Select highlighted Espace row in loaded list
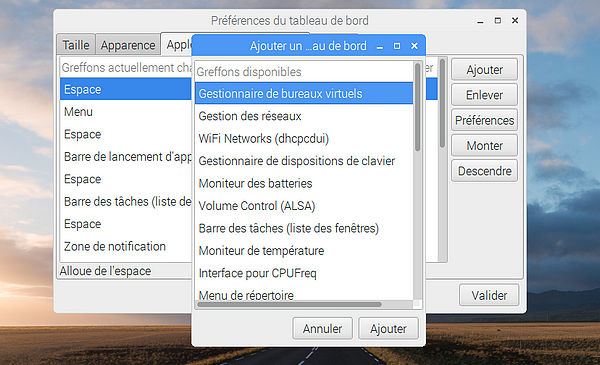The width and height of the screenshot is (600, 365). (126, 89)
